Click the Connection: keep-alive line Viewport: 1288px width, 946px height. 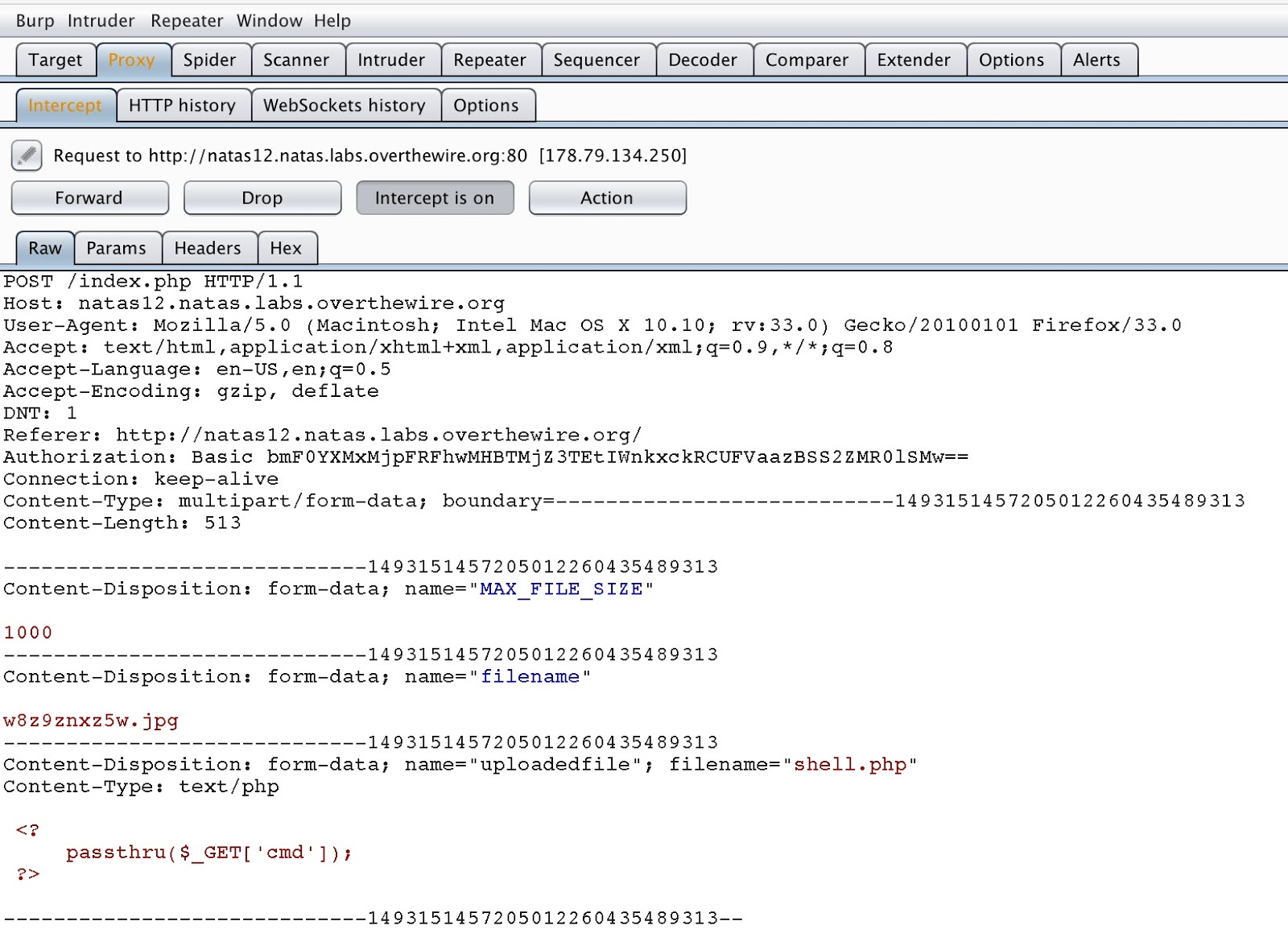[x=141, y=479]
